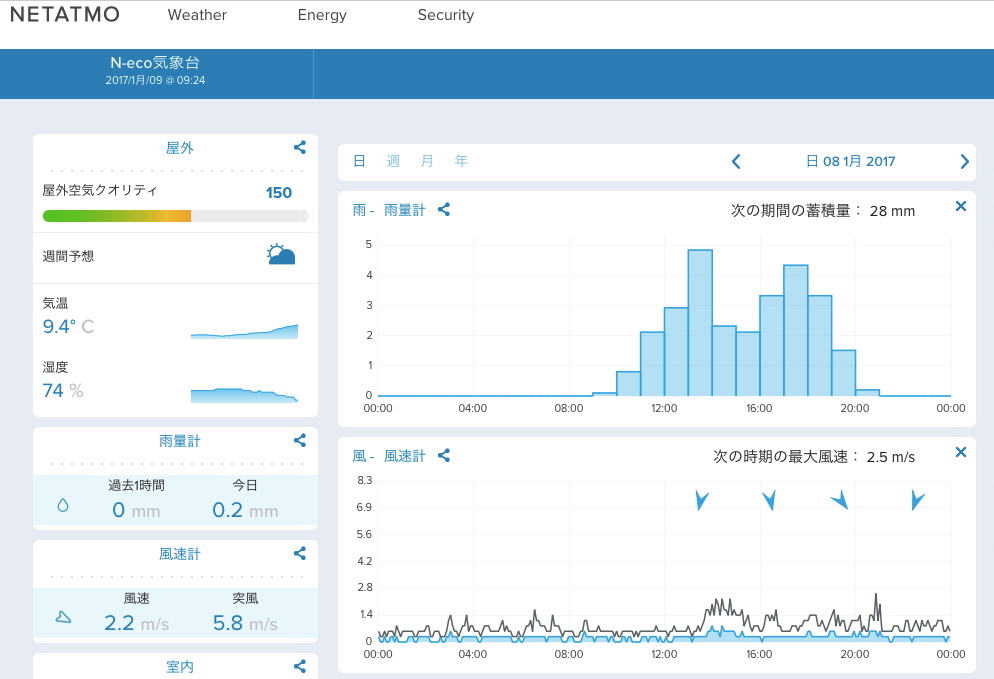The width and height of the screenshot is (994, 679).
Task: Close the rain graph panel
Action: (x=961, y=206)
